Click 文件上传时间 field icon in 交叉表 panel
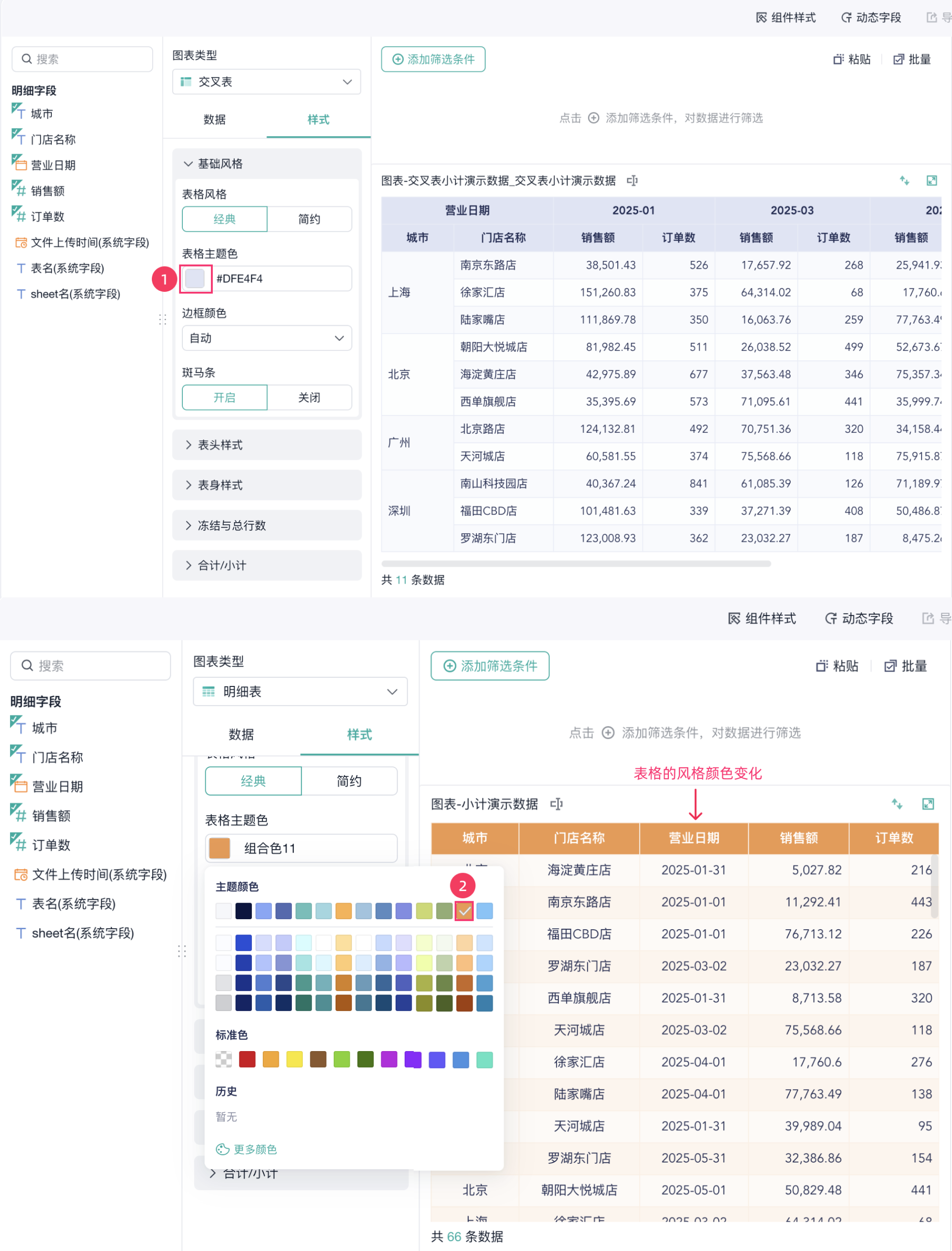This screenshot has height=1251, width=952. [x=21, y=242]
